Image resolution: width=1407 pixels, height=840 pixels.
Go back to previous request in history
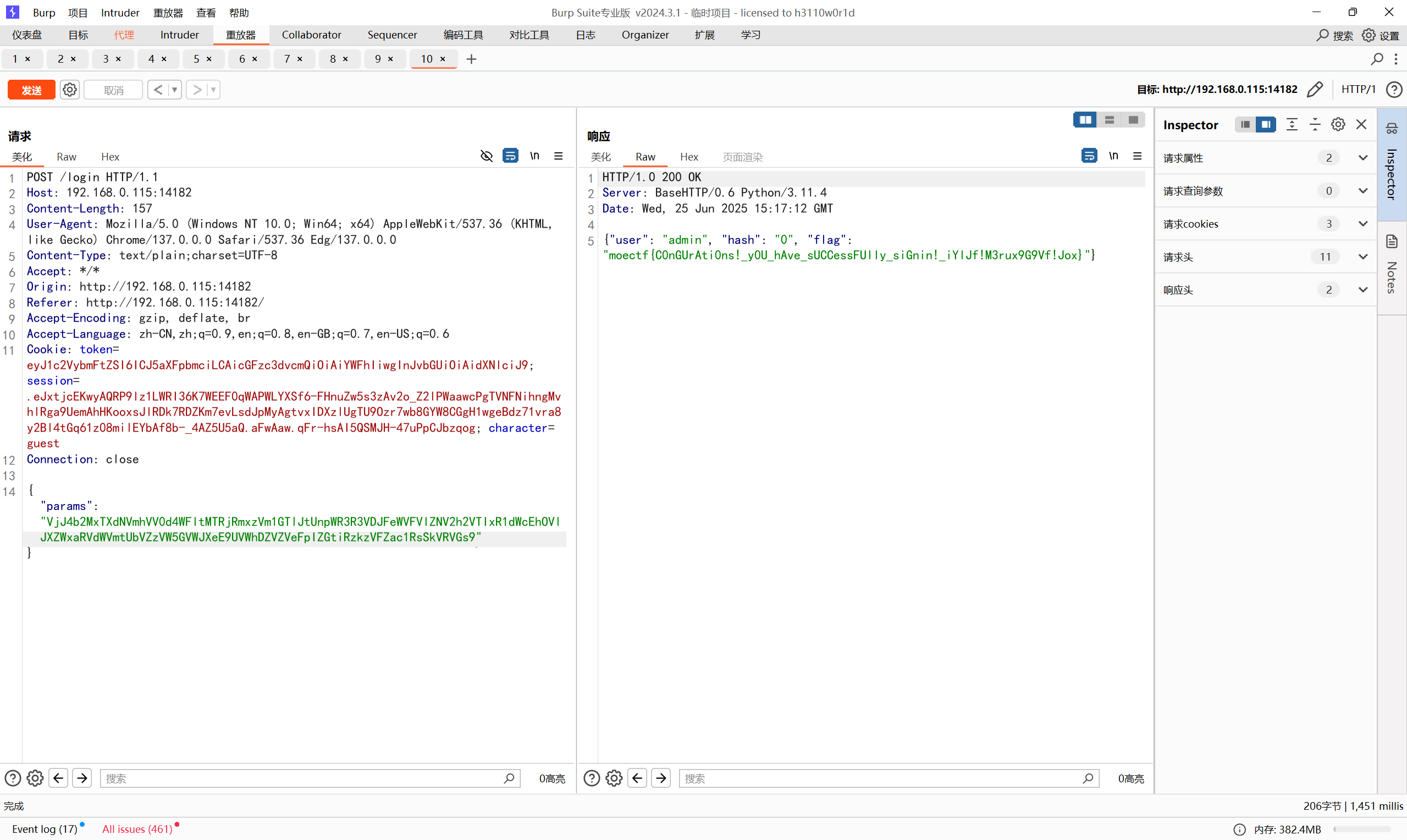158,90
